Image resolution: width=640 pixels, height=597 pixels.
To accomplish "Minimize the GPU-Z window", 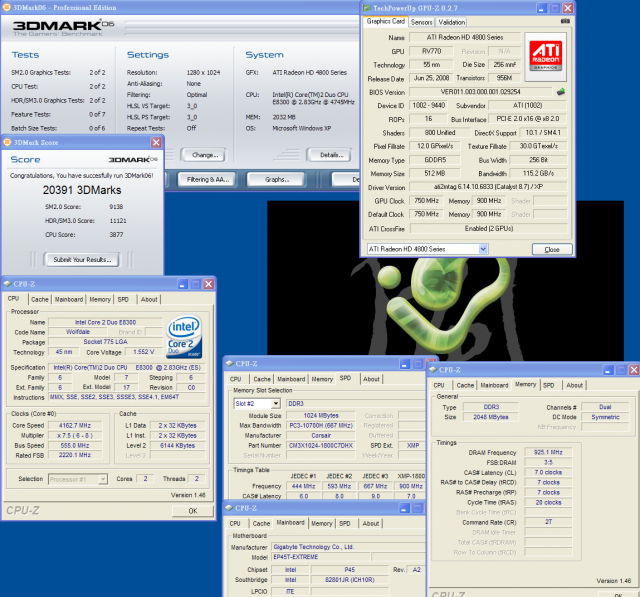I will (542, 8).
